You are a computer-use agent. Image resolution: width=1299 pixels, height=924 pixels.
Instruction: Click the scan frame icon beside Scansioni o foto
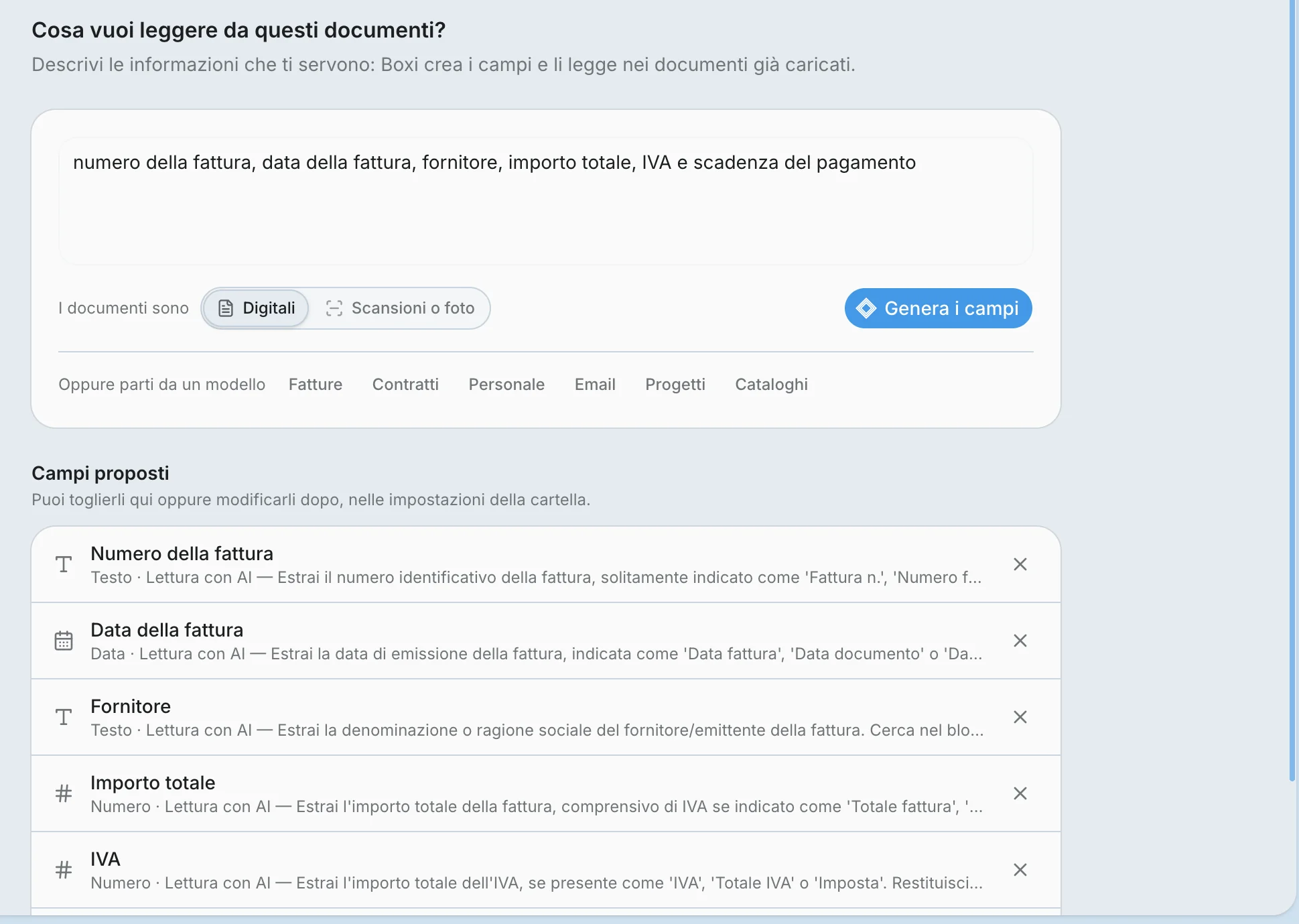pyautogui.click(x=334, y=308)
